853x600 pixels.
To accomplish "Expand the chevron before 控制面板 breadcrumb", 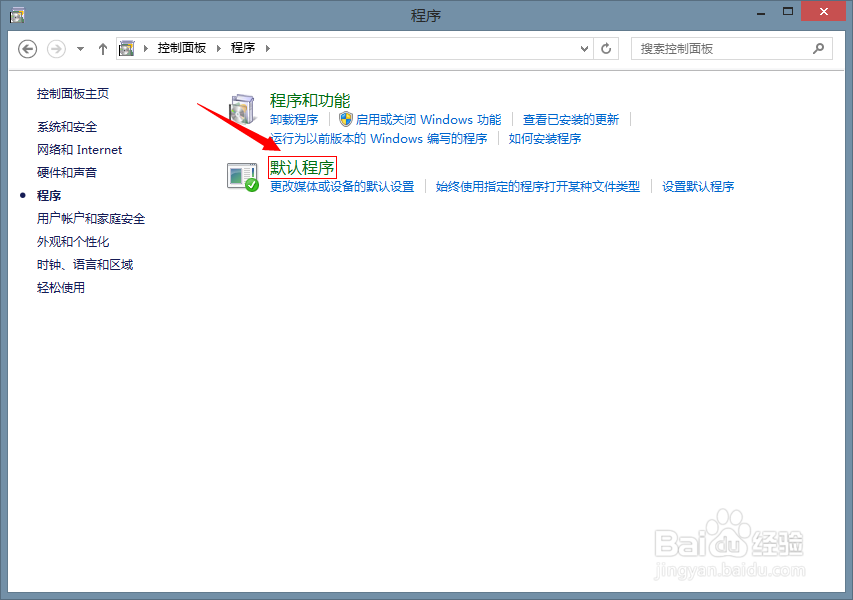I will [x=145, y=48].
